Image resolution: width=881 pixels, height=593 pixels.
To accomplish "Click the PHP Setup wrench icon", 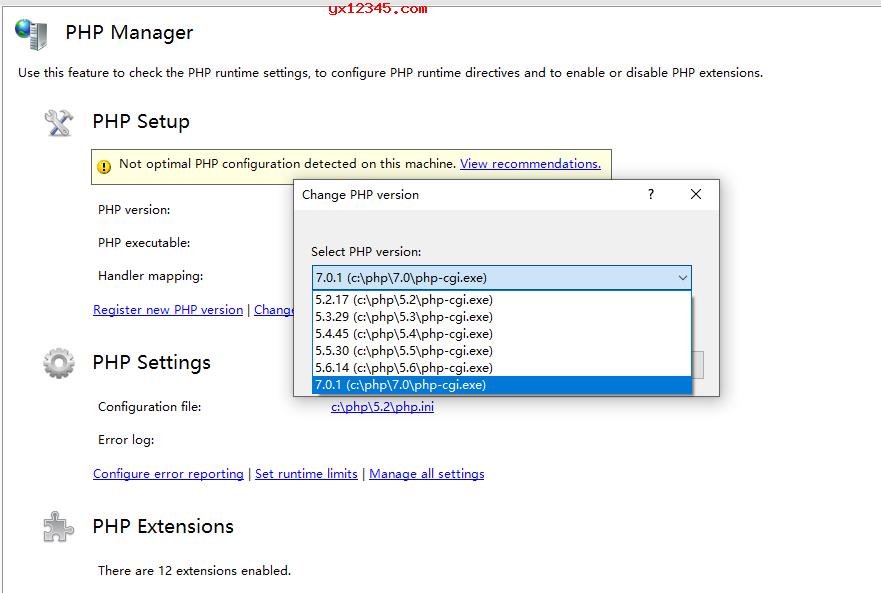I will pyautogui.click(x=57, y=121).
